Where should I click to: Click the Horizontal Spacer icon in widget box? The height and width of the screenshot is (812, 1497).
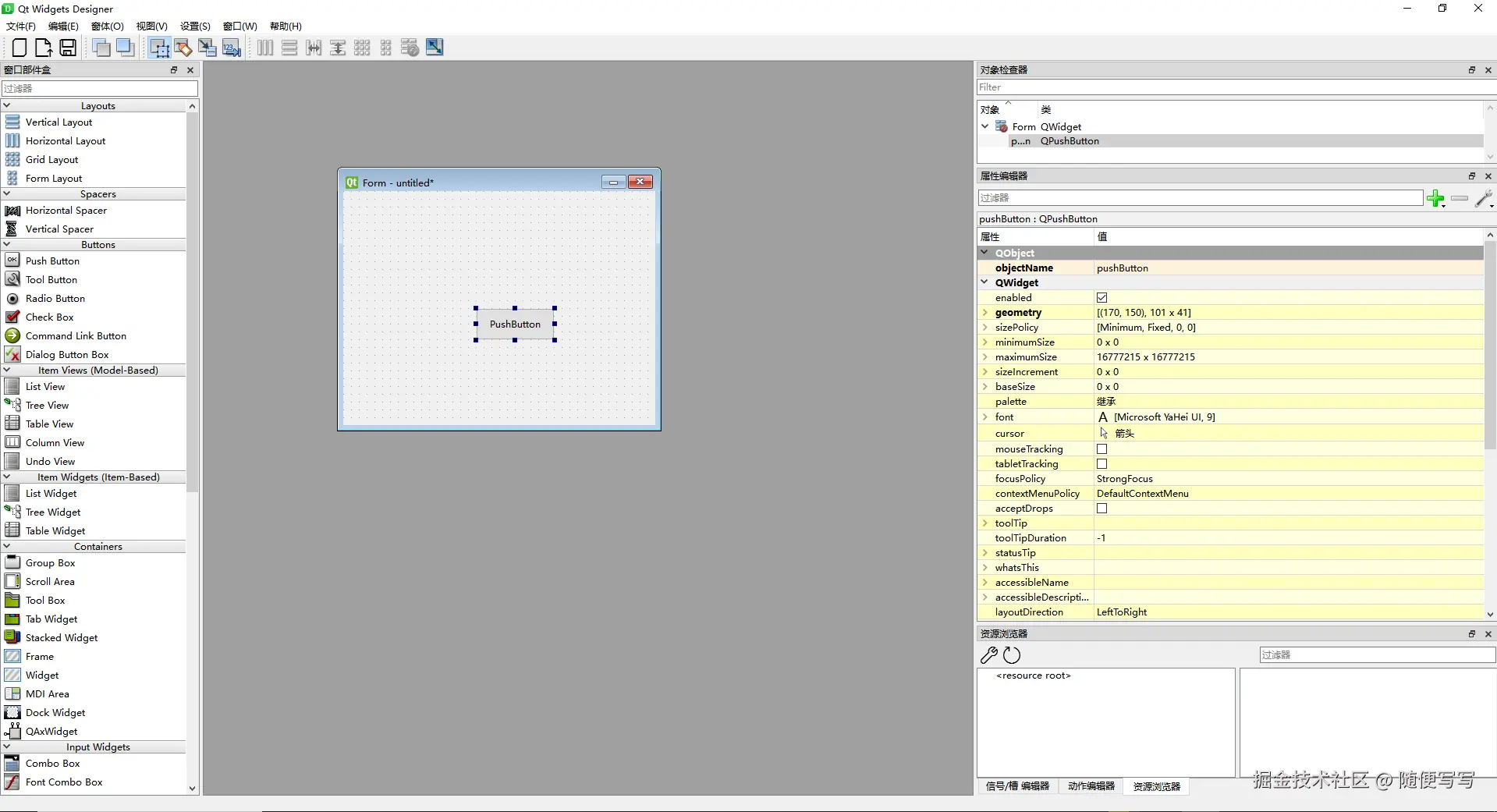[12, 211]
